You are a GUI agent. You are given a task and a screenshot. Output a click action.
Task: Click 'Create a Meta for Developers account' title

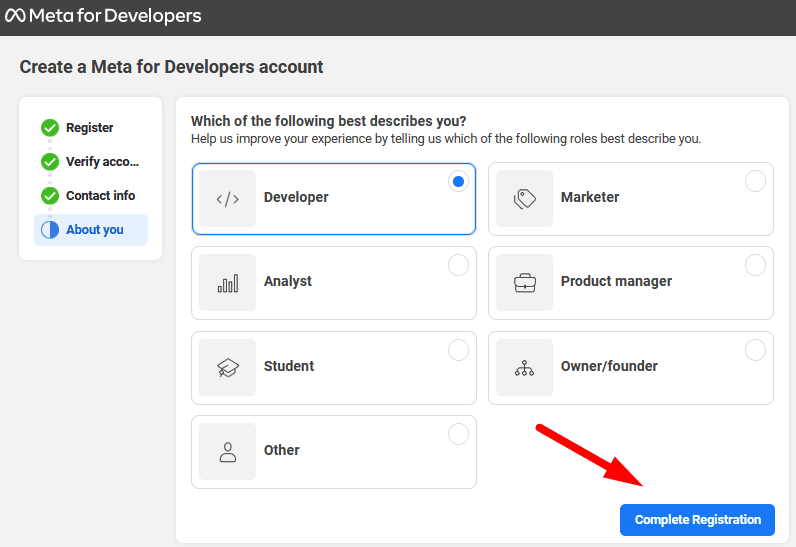pyautogui.click(x=172, y=67)
